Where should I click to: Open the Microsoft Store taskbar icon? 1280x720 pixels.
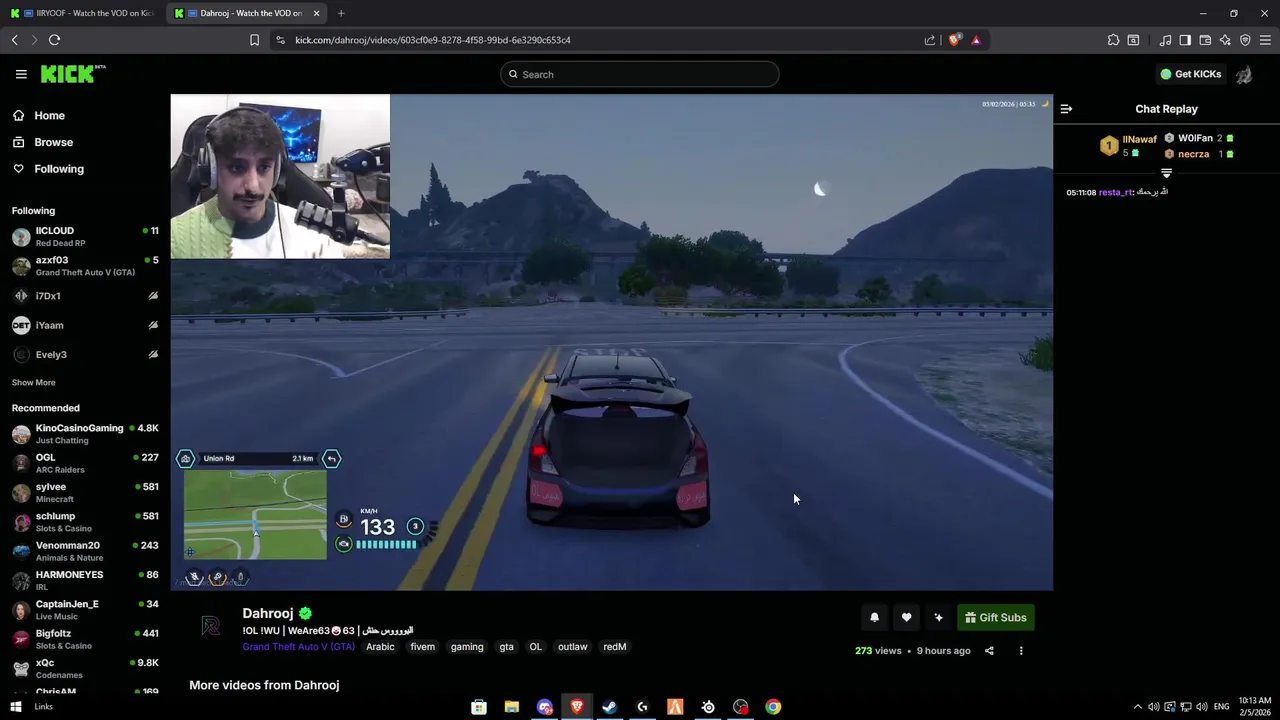point(479,707)
